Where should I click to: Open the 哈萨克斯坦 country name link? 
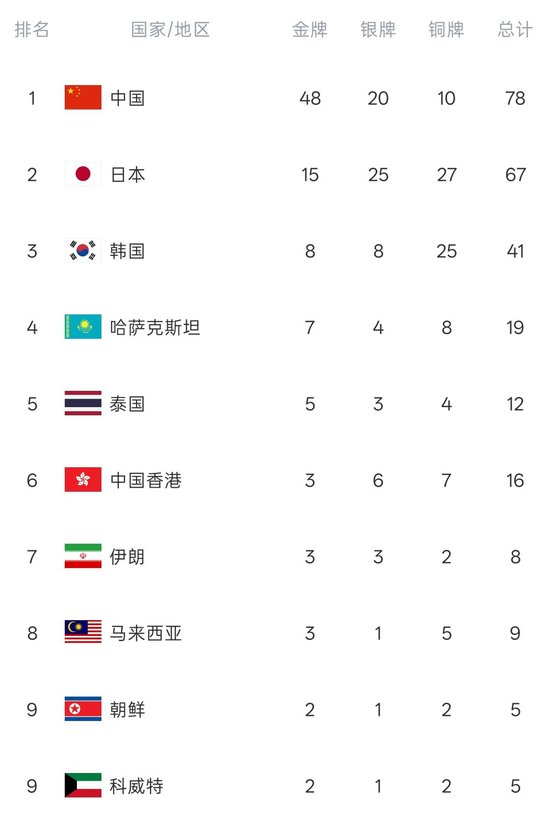(x=155, y=327)
